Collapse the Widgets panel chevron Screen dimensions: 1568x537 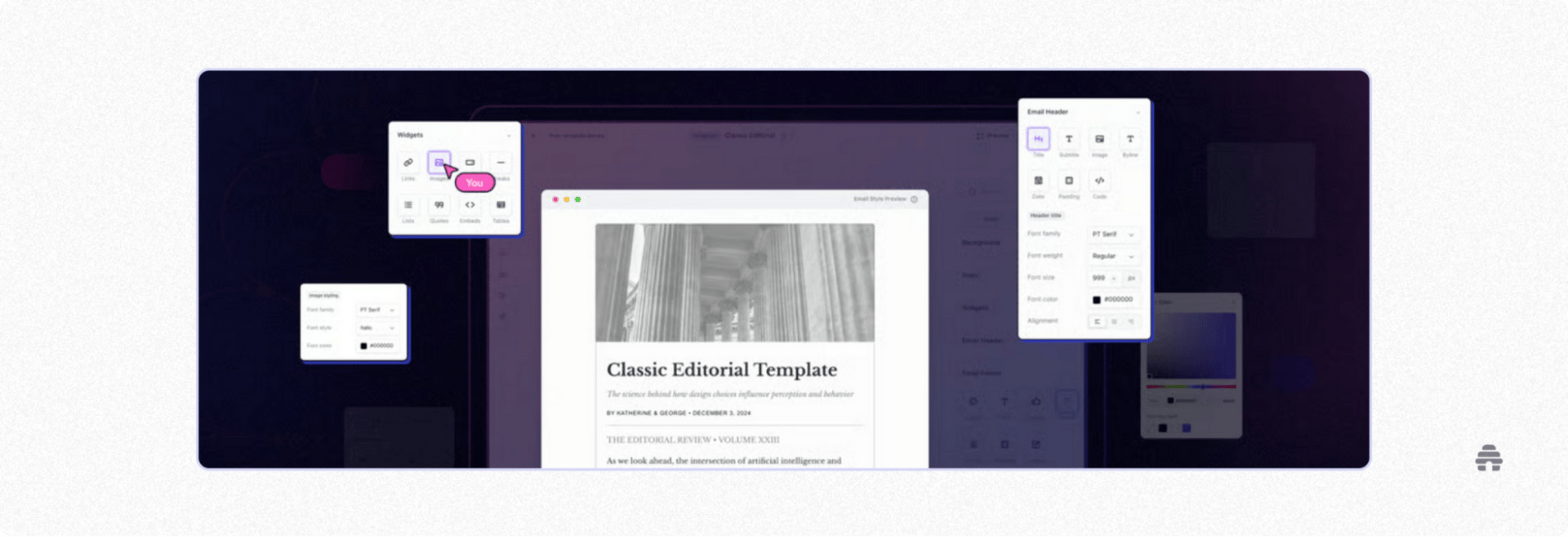[x=509, y=136]
